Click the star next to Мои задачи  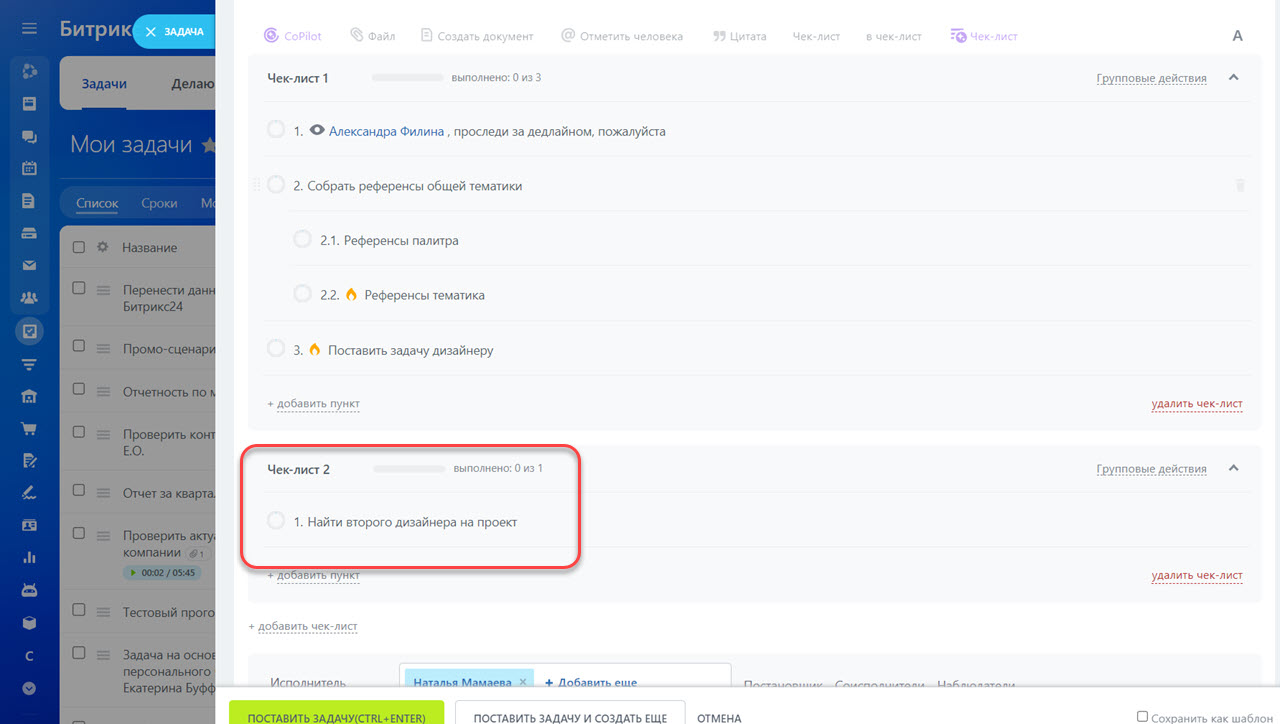tap(208, 146)
